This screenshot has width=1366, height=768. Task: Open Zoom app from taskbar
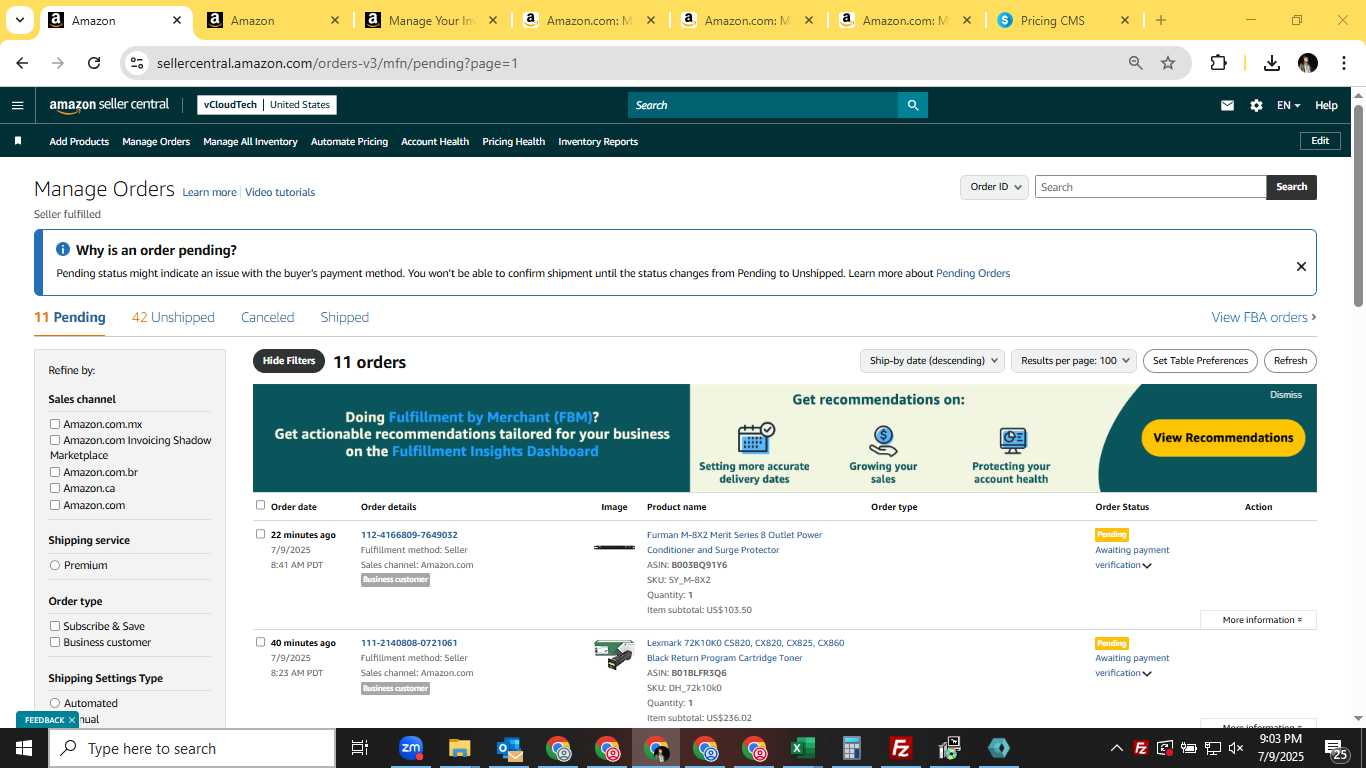pos(411,748)
